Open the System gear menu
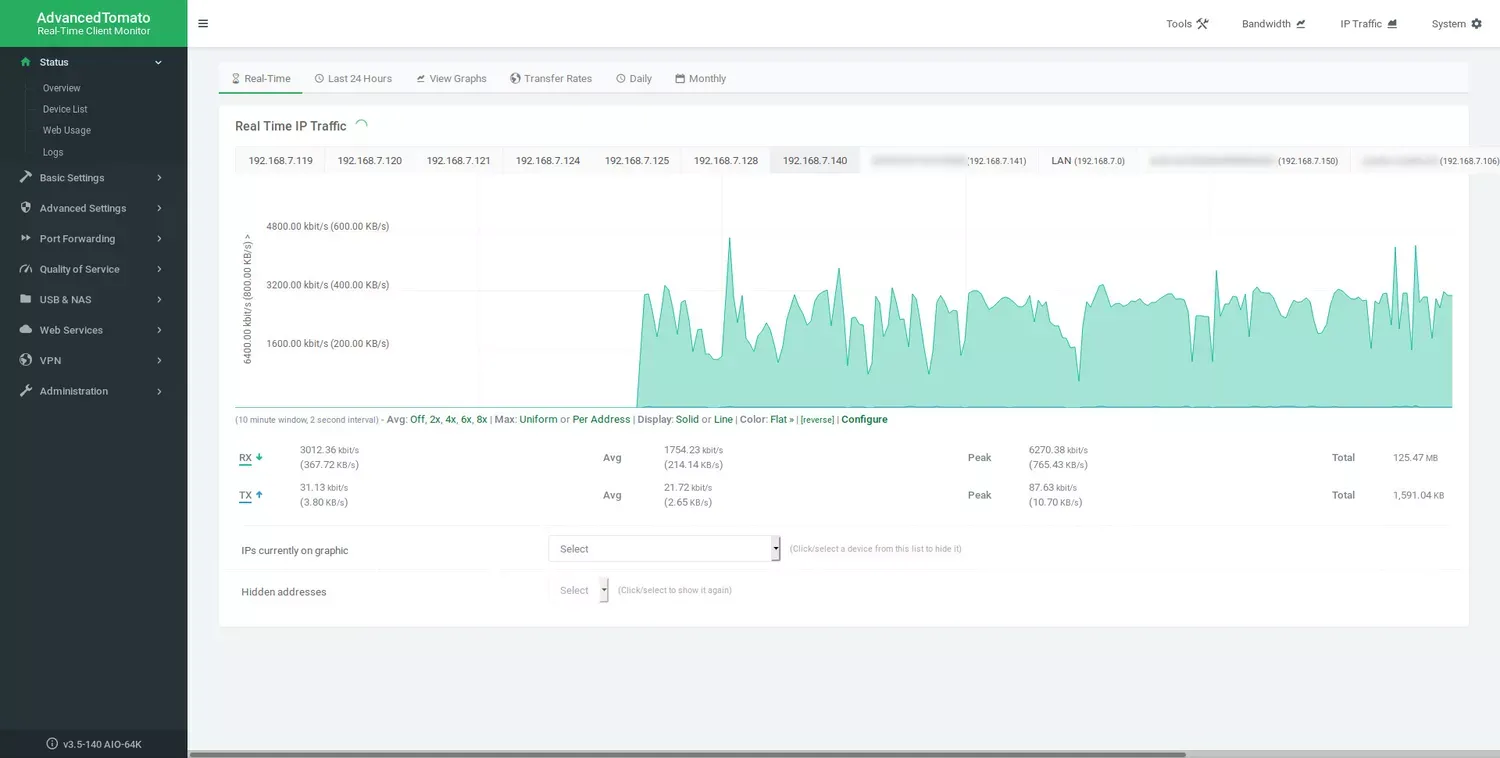 (1456, 24)
